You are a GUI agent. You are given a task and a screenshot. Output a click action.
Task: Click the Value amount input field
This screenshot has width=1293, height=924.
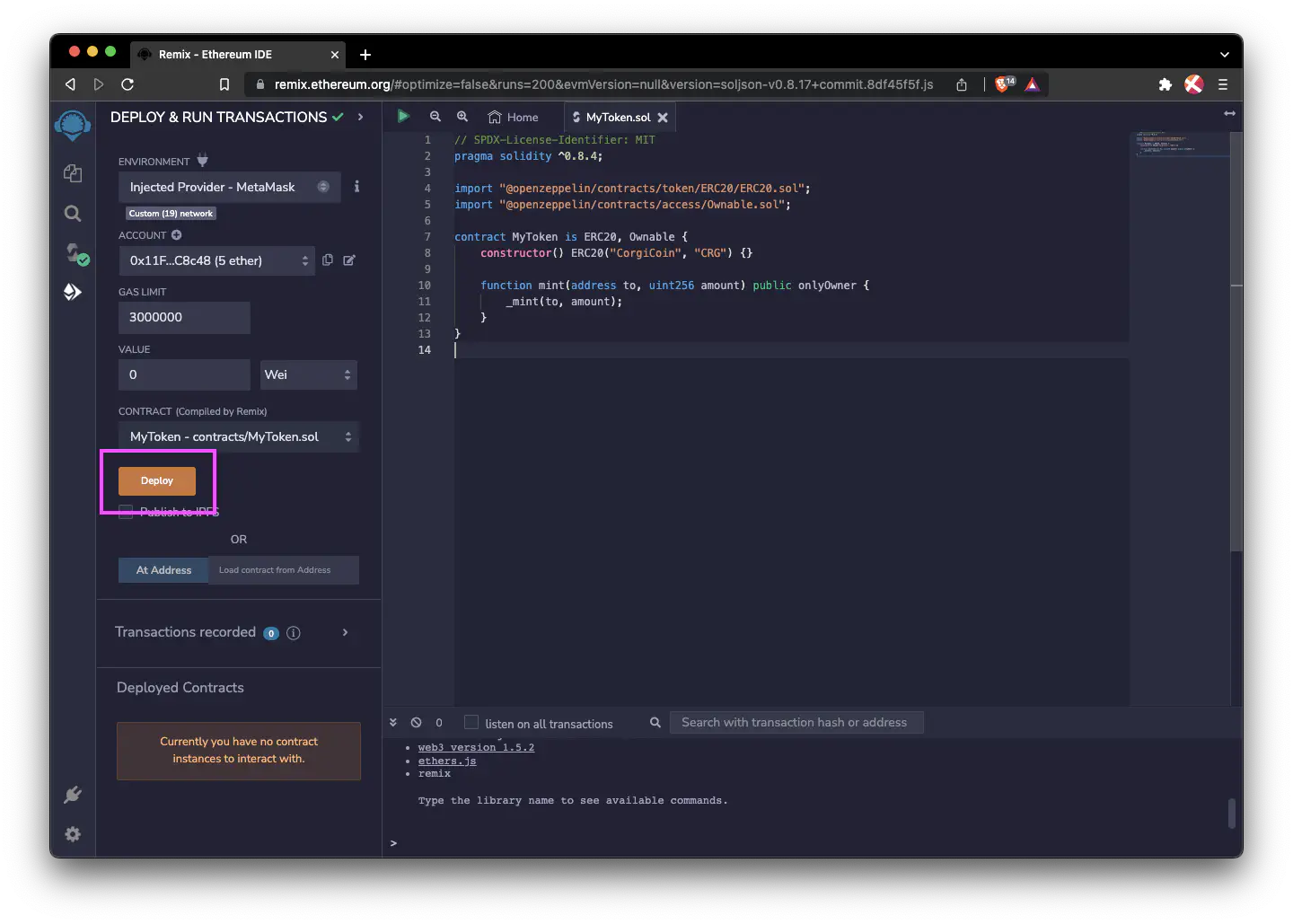pyautogui.click(x=184, y=374)
